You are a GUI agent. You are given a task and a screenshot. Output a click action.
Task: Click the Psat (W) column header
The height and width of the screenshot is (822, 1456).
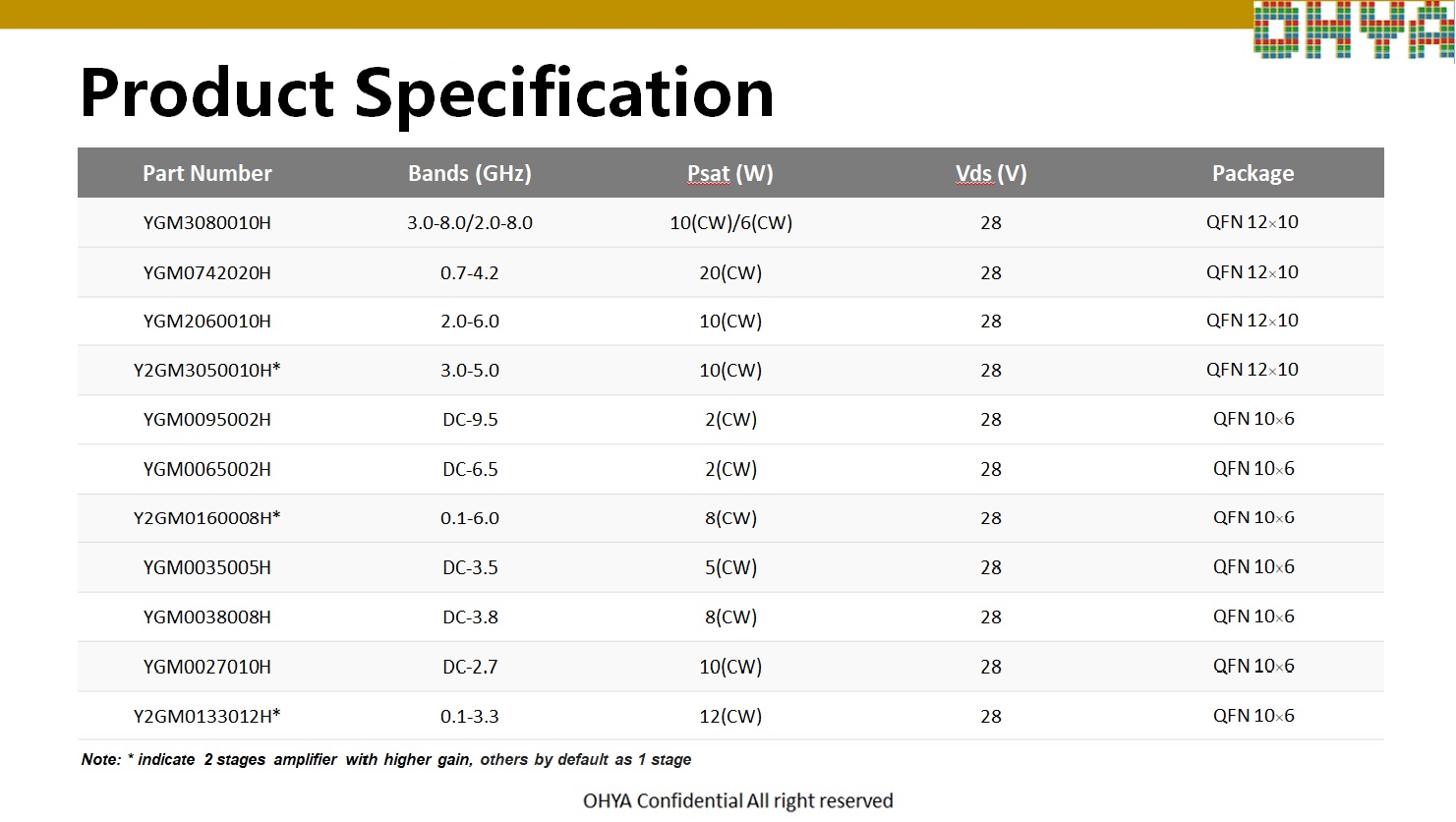[730, 174]
